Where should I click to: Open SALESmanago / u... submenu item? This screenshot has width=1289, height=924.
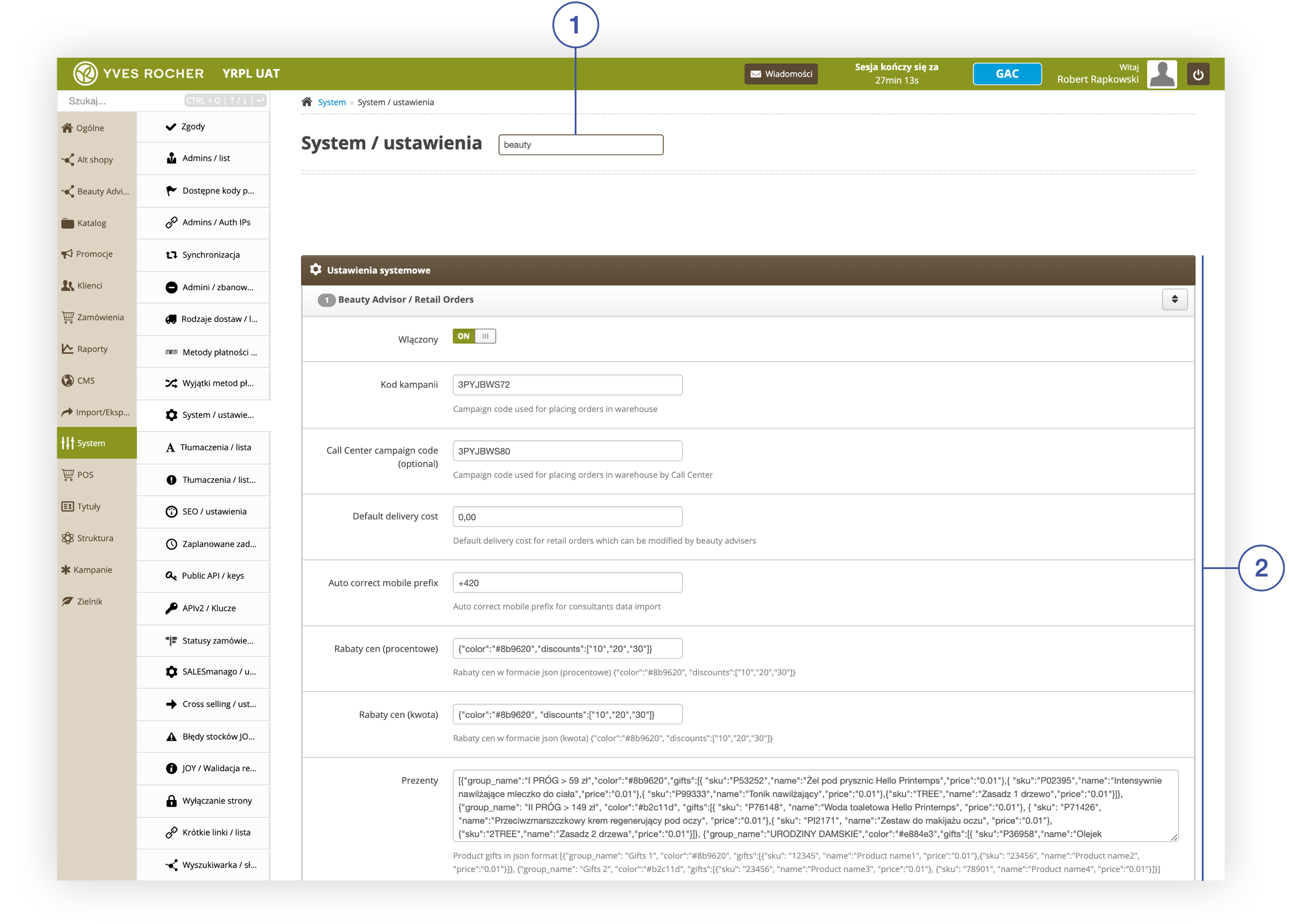203,672
